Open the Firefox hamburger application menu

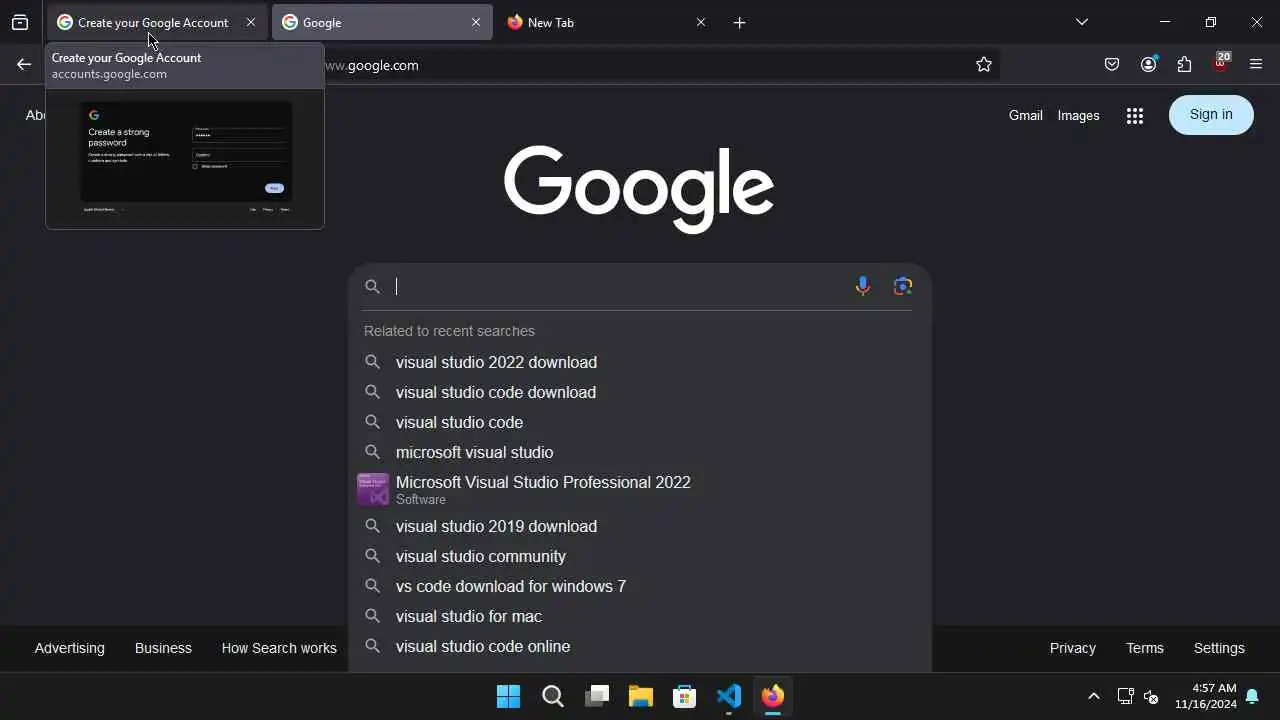[x=1257, y=65]
